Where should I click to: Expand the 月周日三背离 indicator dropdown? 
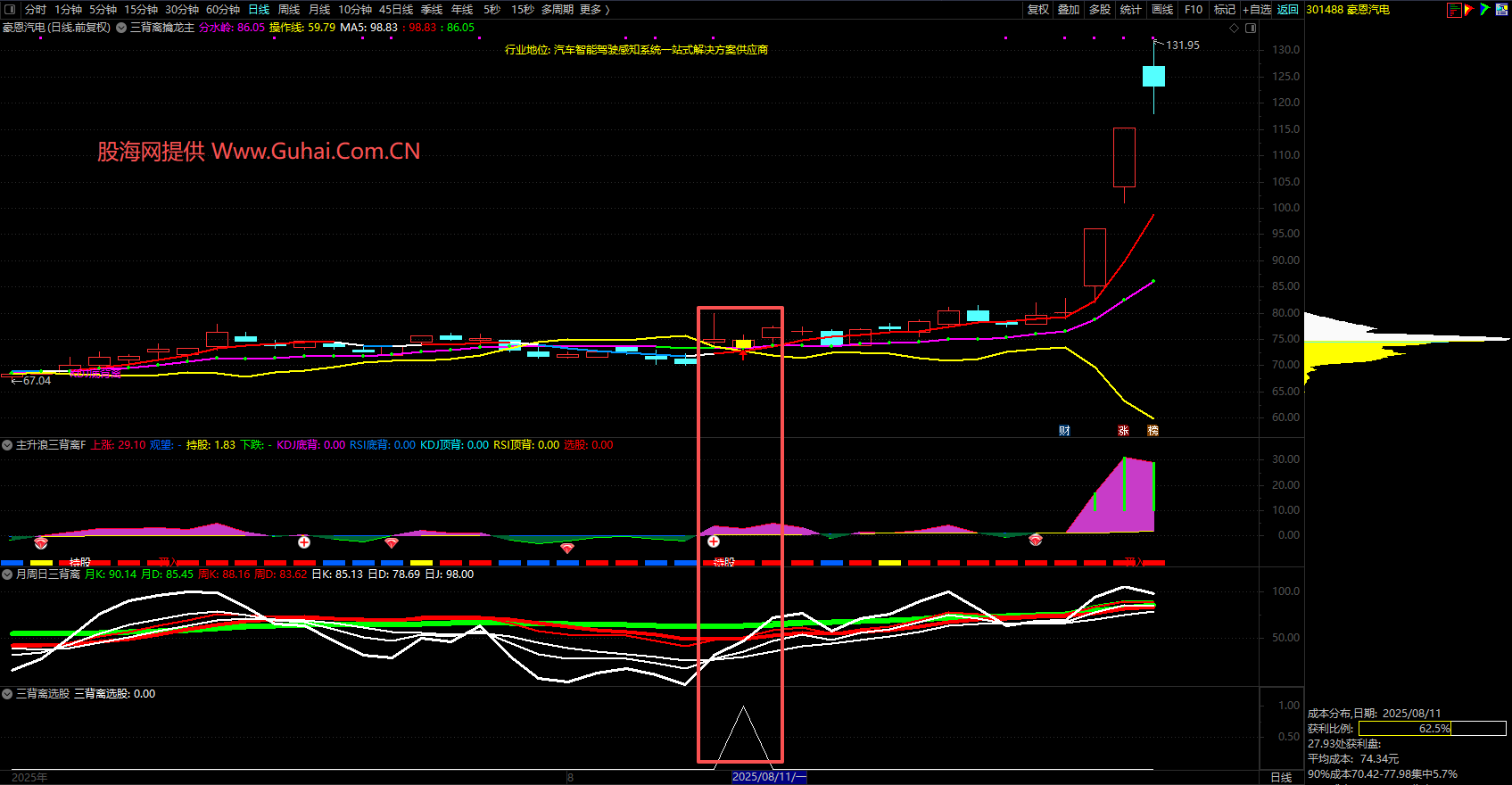tap(7, 574)
